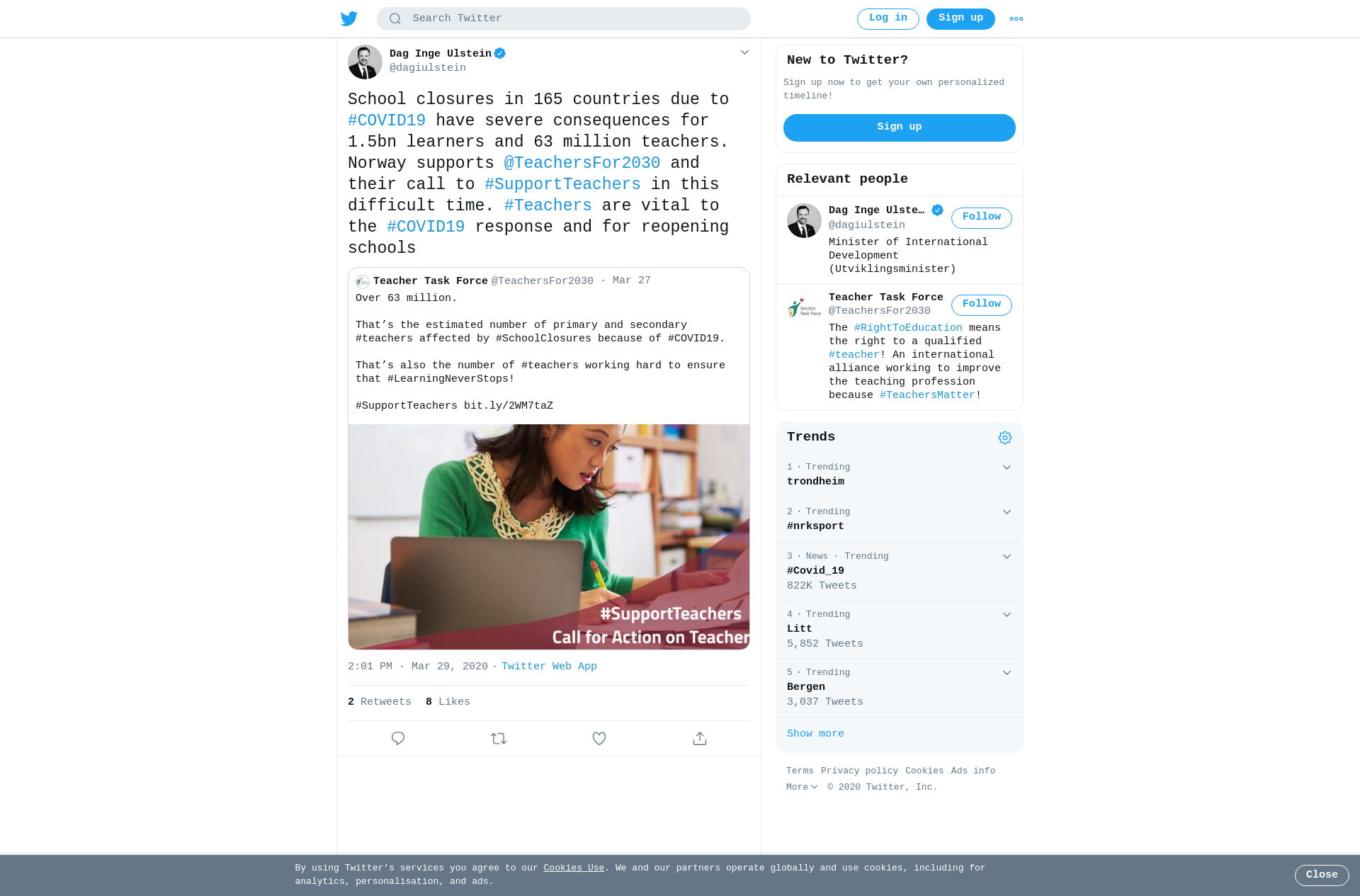Viewport: 1360px width, 896px height.
Task: Expand options for trondheim trend
Action: point(1007,467)
